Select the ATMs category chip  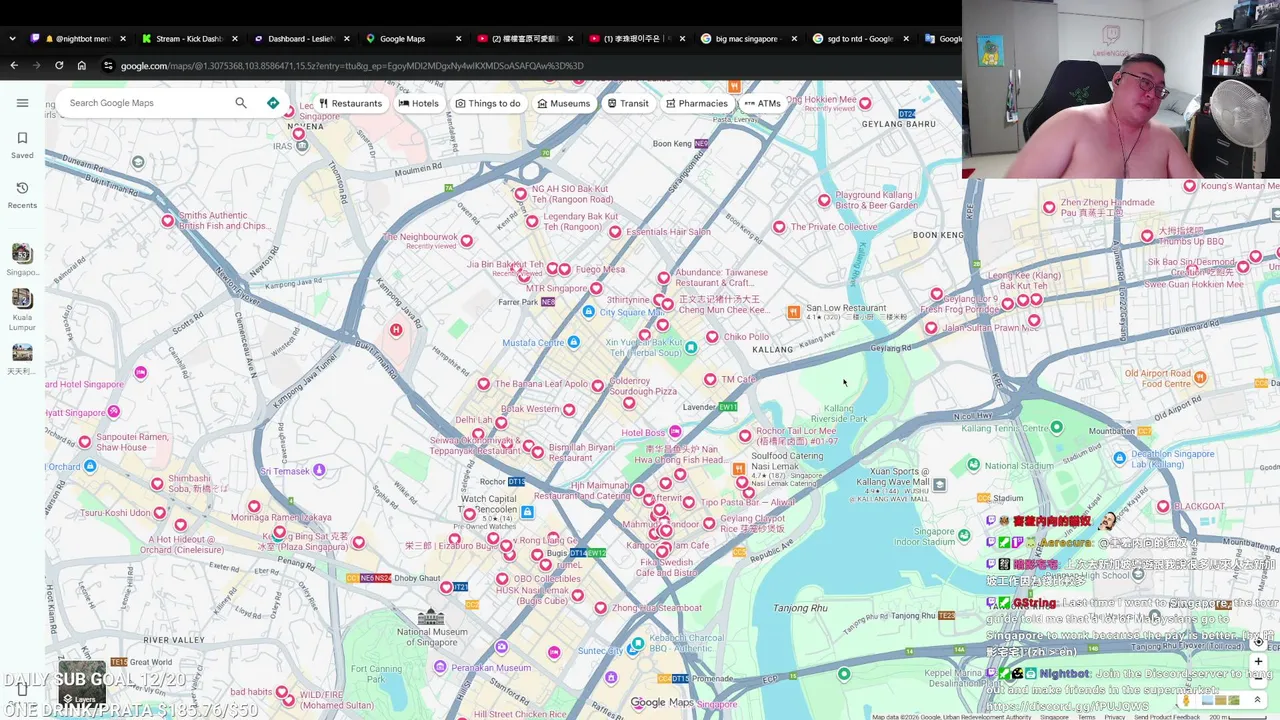(x=763, y=103)
